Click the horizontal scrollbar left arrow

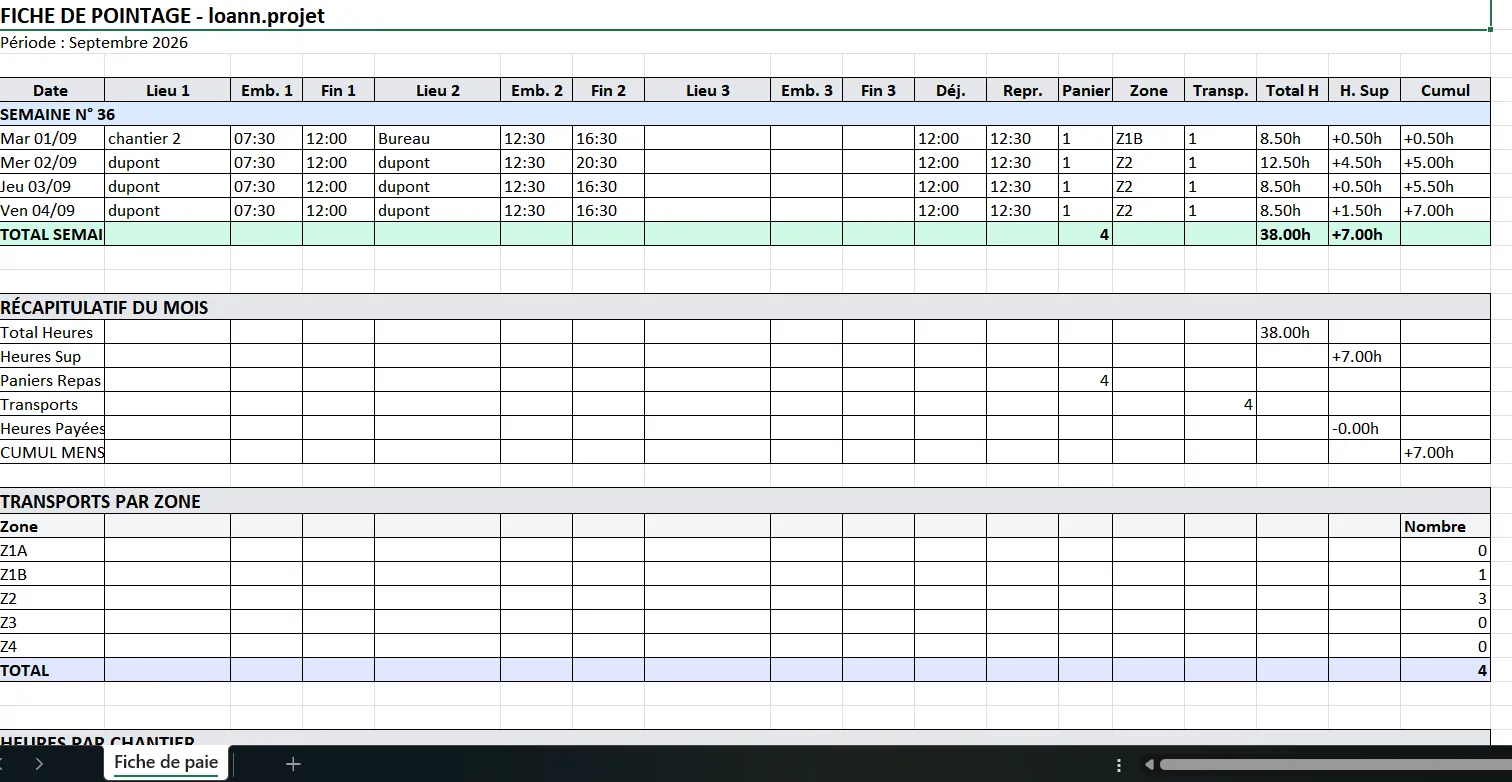point(1150,765)
